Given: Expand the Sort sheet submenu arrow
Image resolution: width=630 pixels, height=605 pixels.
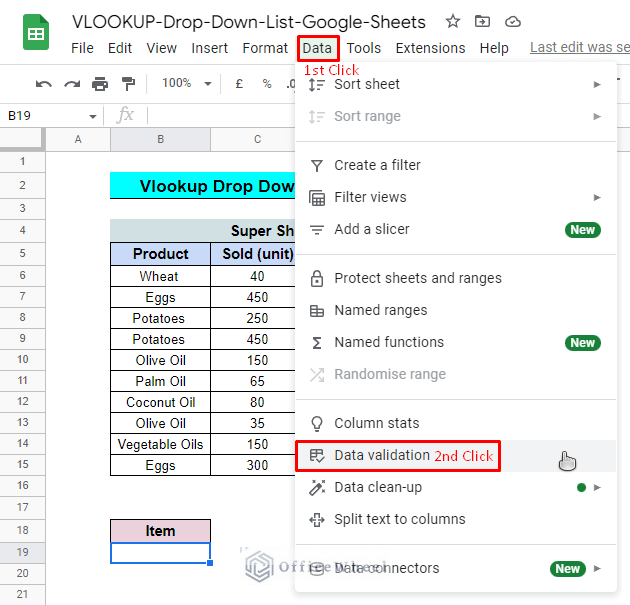Looking at the screenshot, I should coord(597,85).
